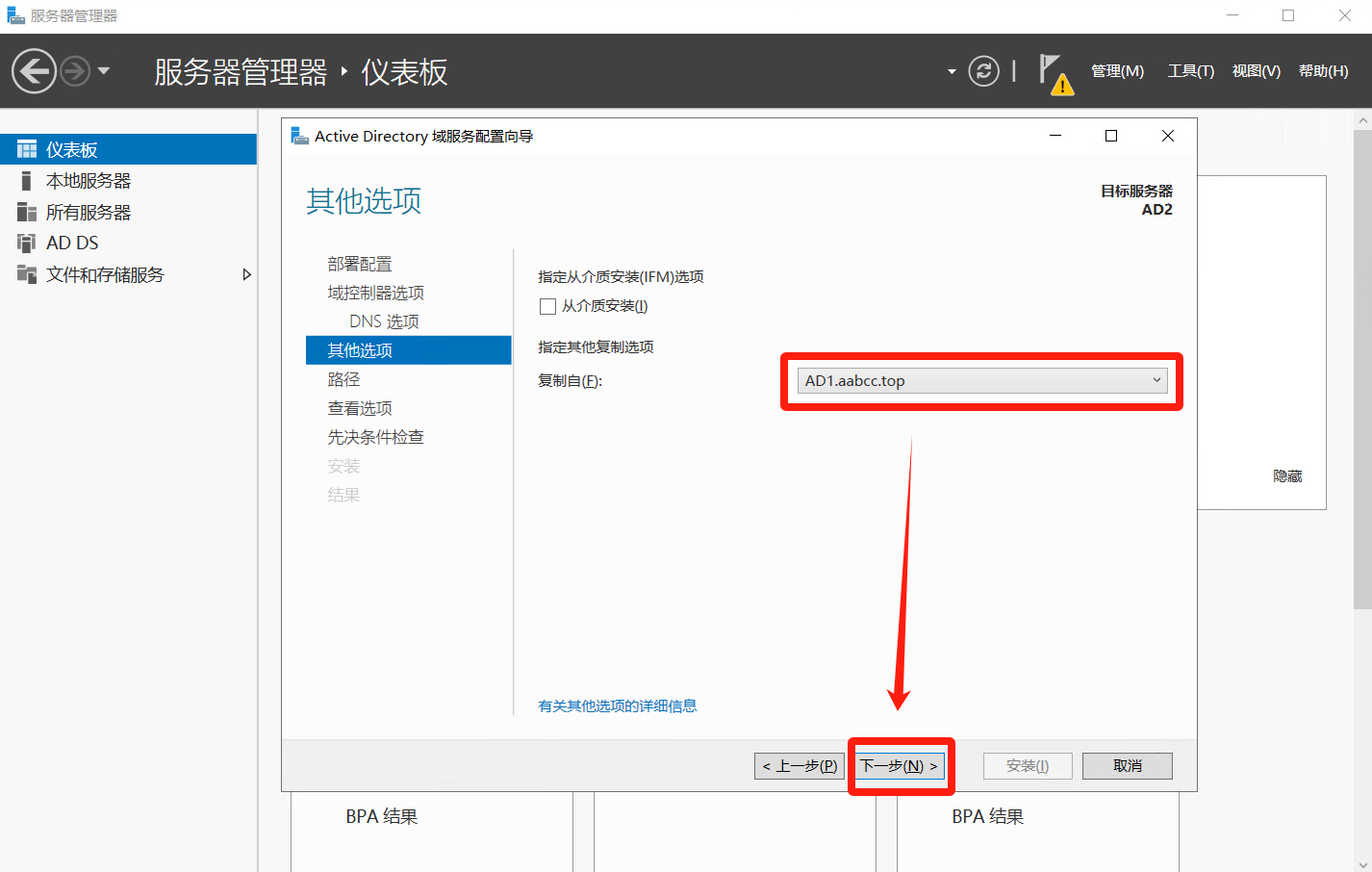Open the Manage (管理) menu
This screenshot has height=872, width=1372.
(x=1117, y=71)
